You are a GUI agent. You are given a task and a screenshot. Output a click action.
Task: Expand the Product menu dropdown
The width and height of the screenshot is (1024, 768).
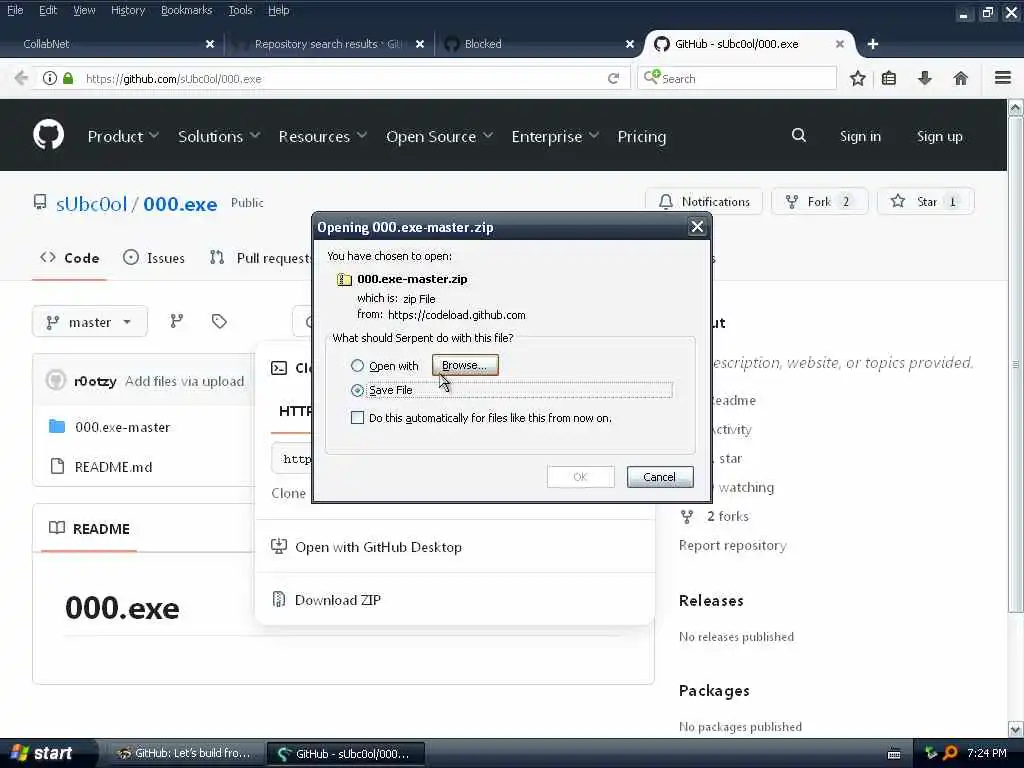pyautogui.click(x=123, y=136)
